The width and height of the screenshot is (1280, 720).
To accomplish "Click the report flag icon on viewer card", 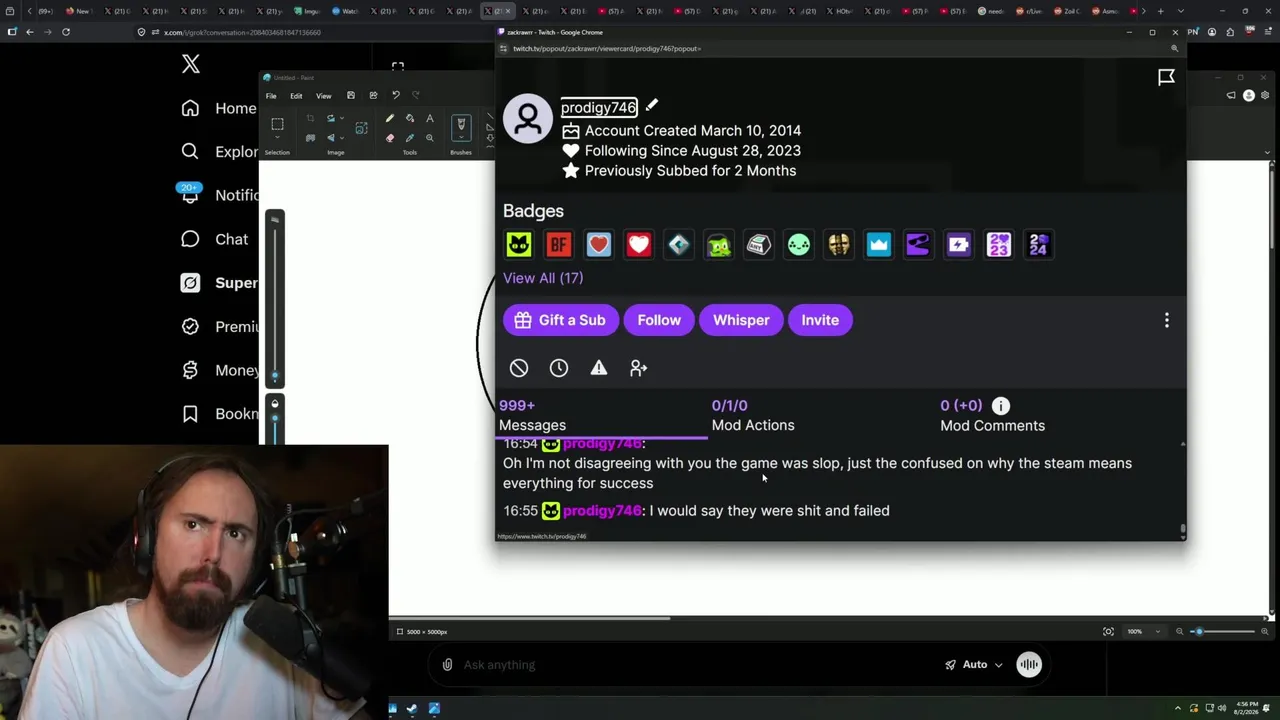I will click(1166, 77).
